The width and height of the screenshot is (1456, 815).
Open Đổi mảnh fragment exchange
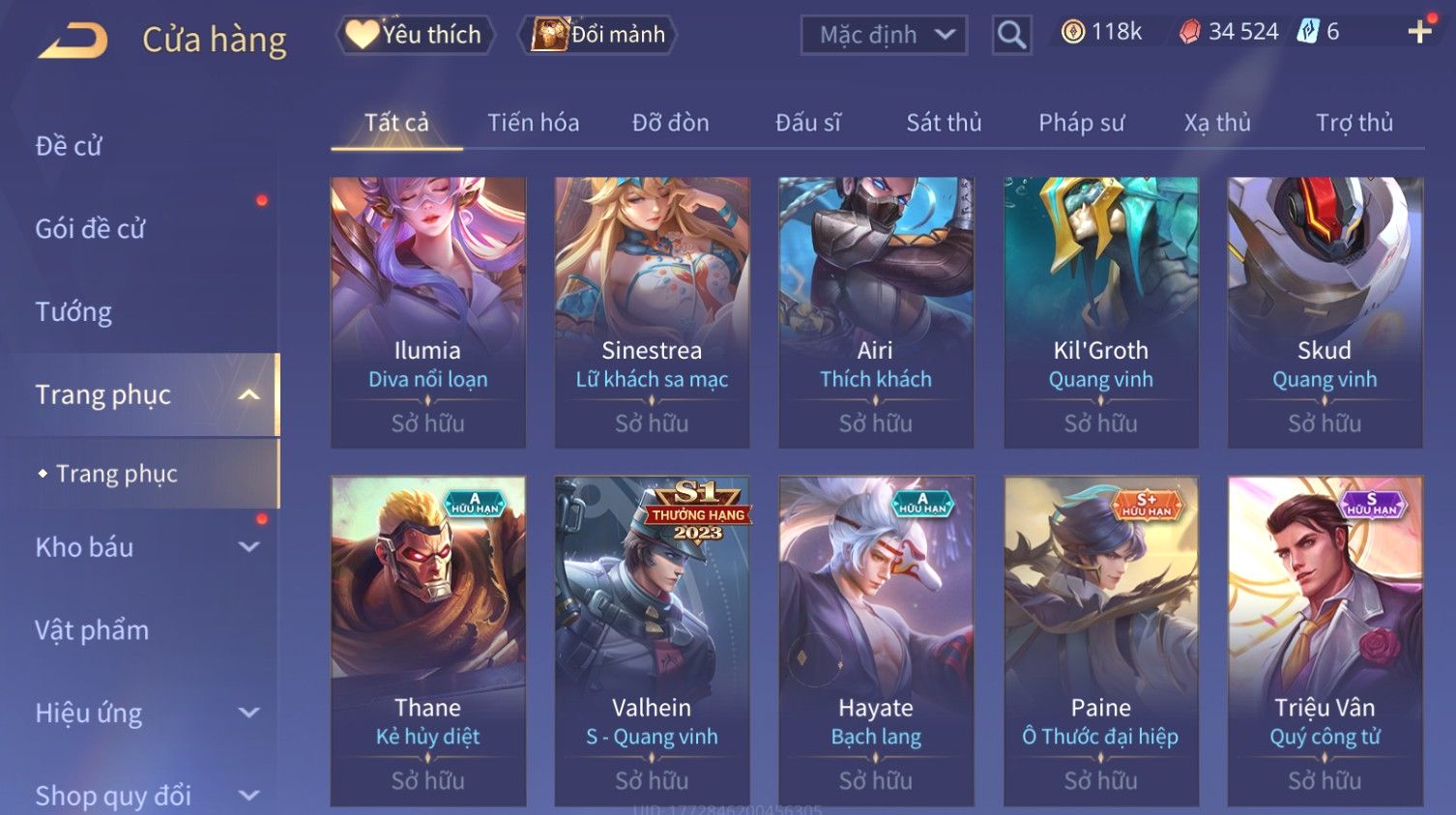pyautogui.click(x=597, y=35)
